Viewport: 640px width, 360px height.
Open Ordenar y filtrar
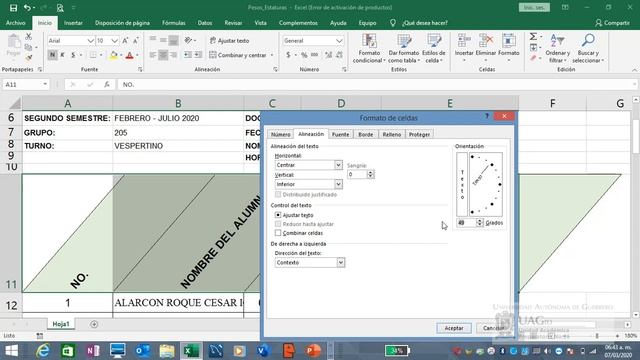tap(558, 49)
